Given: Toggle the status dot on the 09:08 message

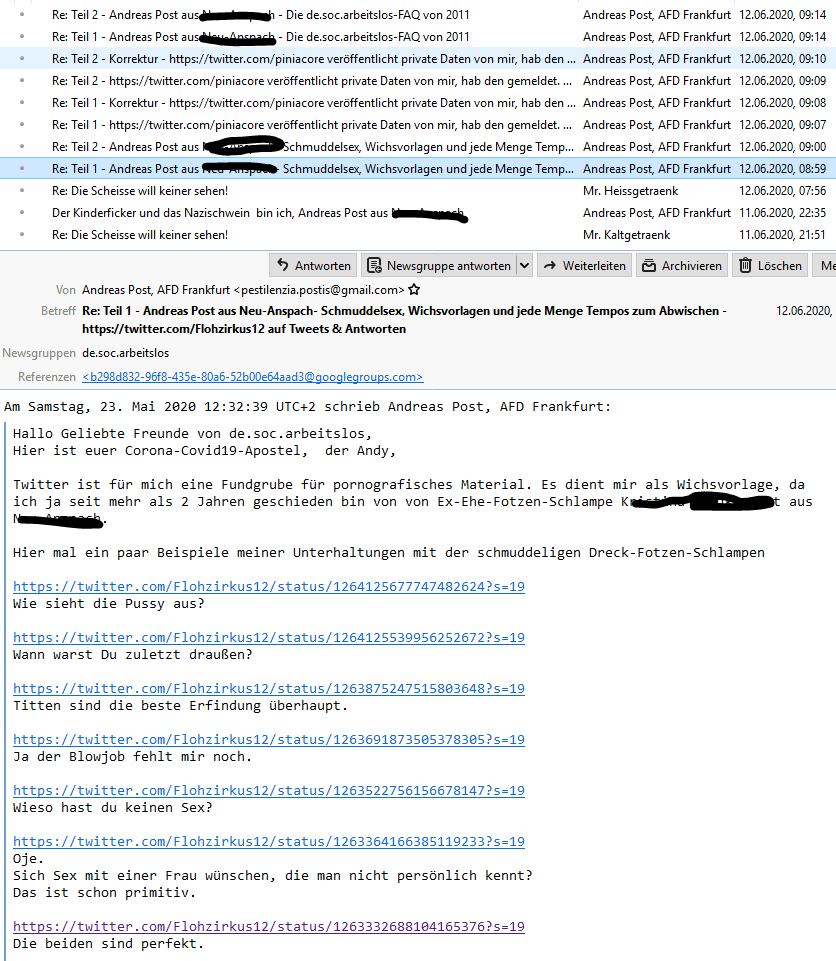Looking at the screenshot, I should 22,103.
